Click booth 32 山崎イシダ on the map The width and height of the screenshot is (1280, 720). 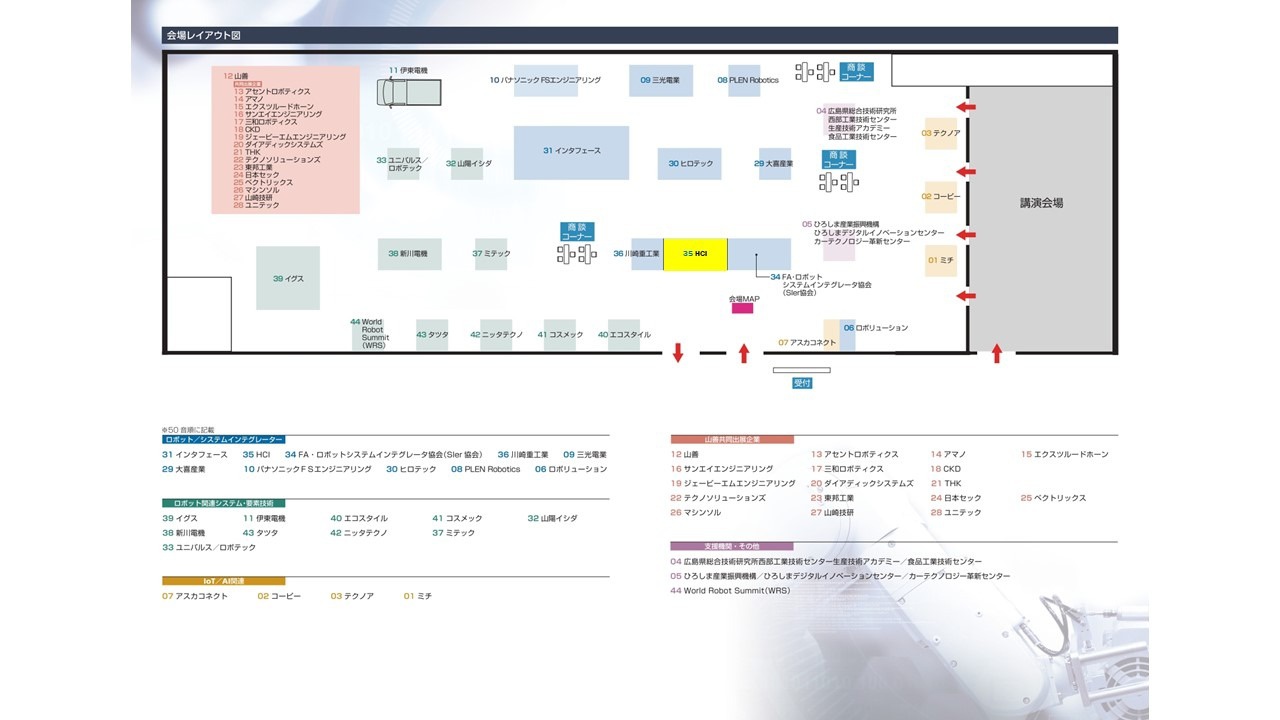466,163
